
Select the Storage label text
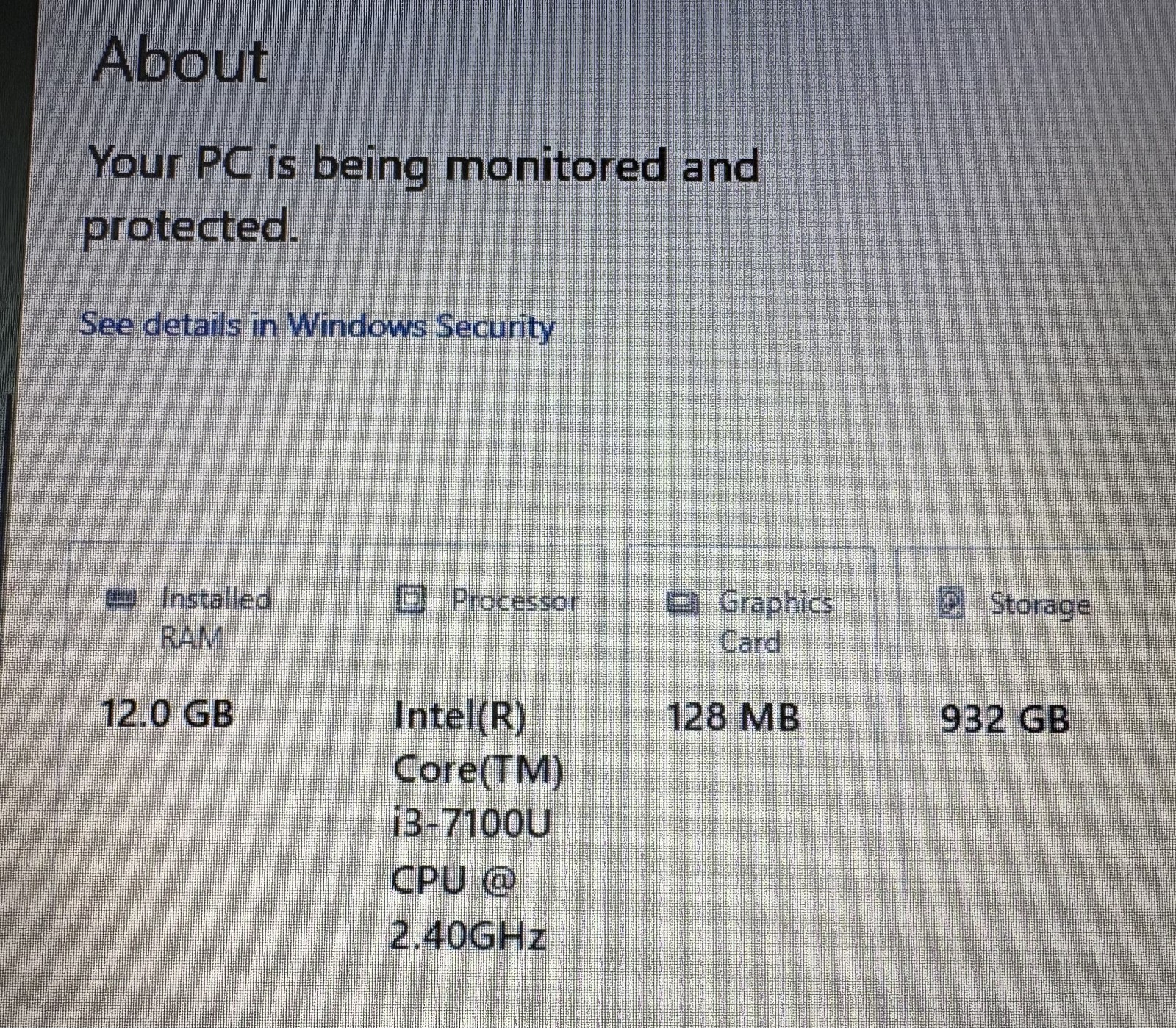pos(1039,605)
